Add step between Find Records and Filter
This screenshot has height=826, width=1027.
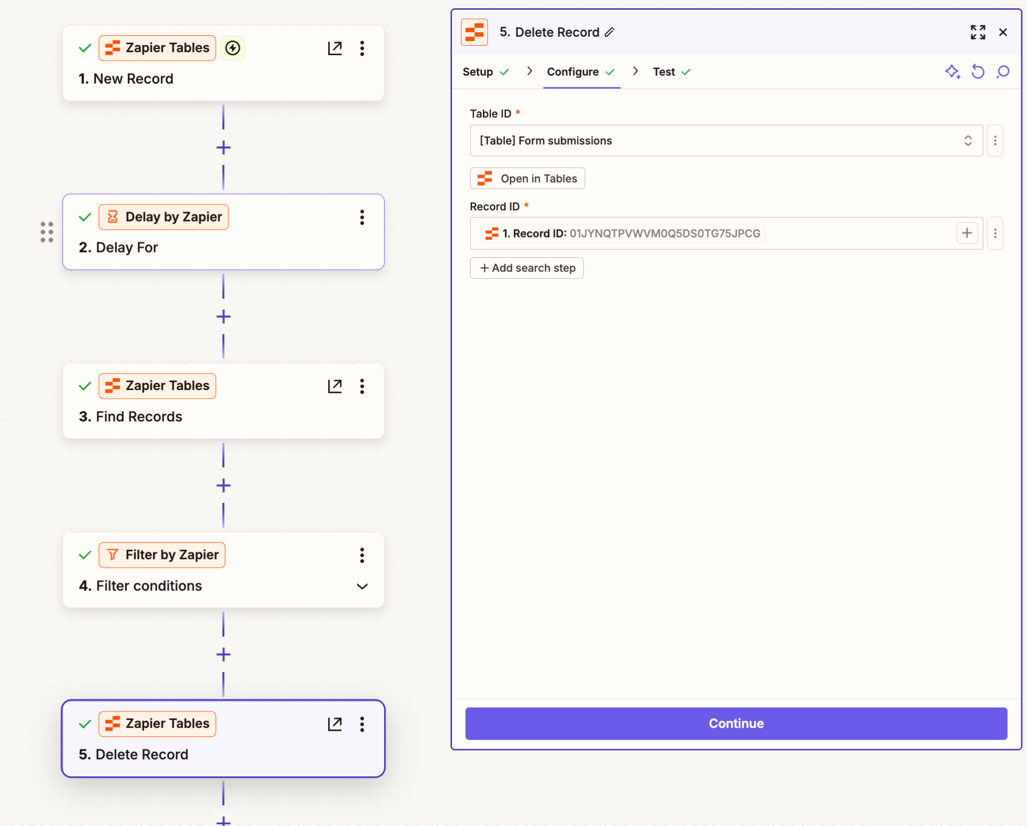click(x=223, y=485)
